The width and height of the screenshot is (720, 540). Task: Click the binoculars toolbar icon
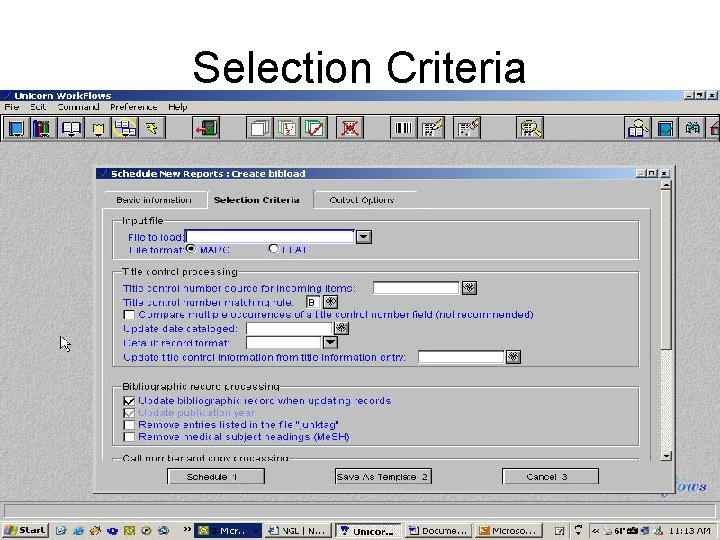(692, 128)
